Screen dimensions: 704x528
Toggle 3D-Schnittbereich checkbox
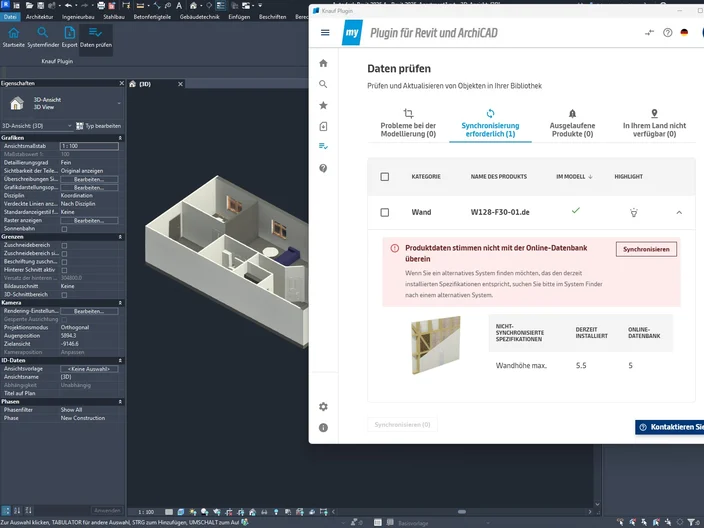click(64, 295)
